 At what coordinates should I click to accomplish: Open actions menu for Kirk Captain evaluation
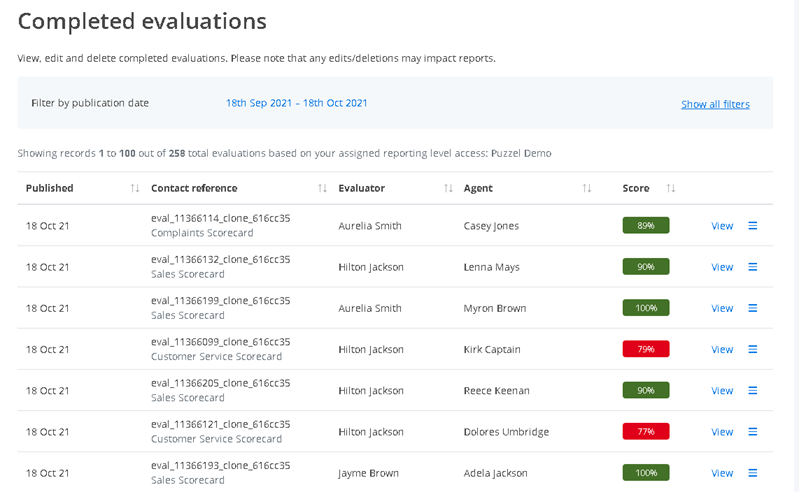pyautogui.click(x=753, y=349)
